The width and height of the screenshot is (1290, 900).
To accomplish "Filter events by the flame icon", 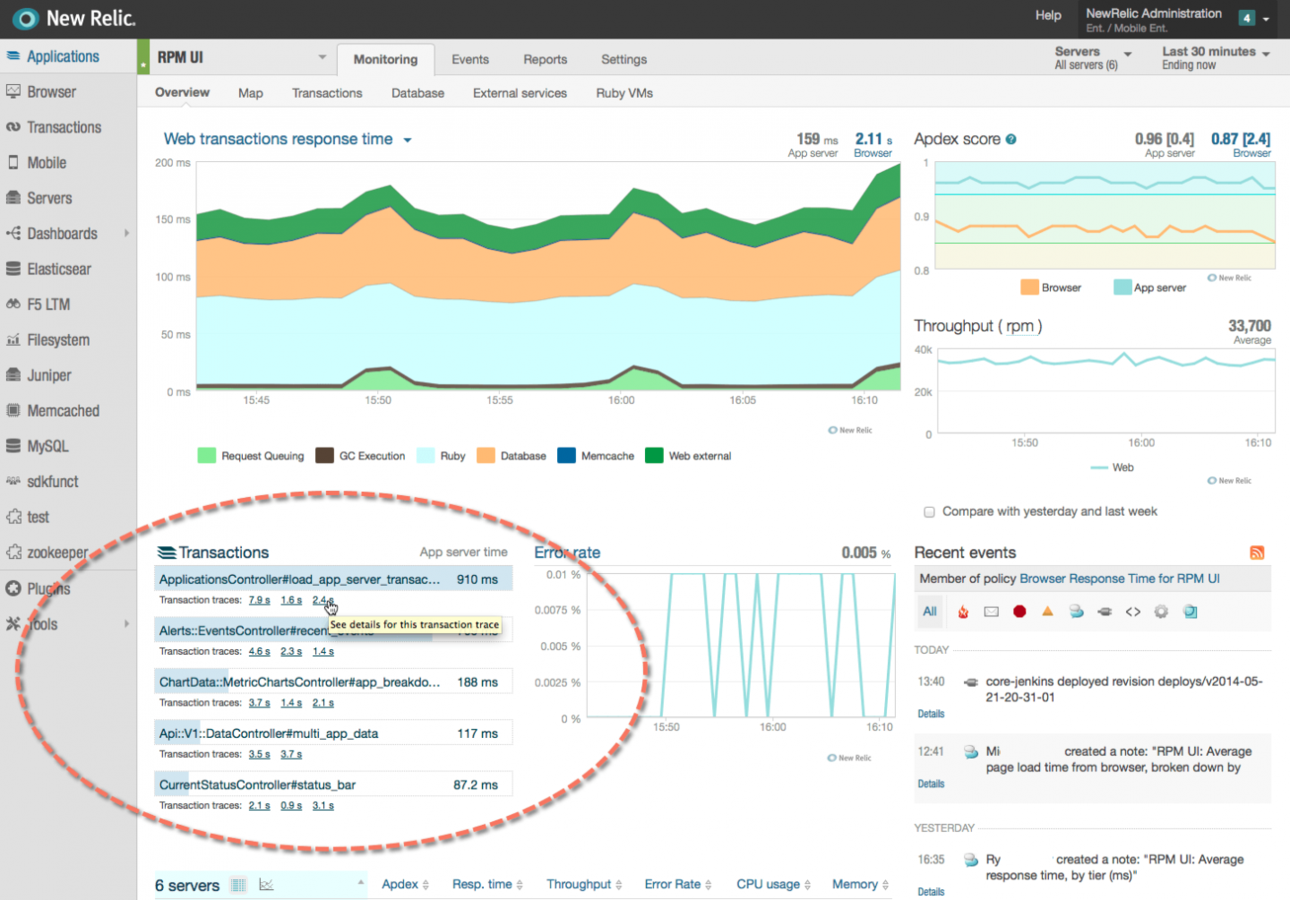I will [x=963, y=612].
